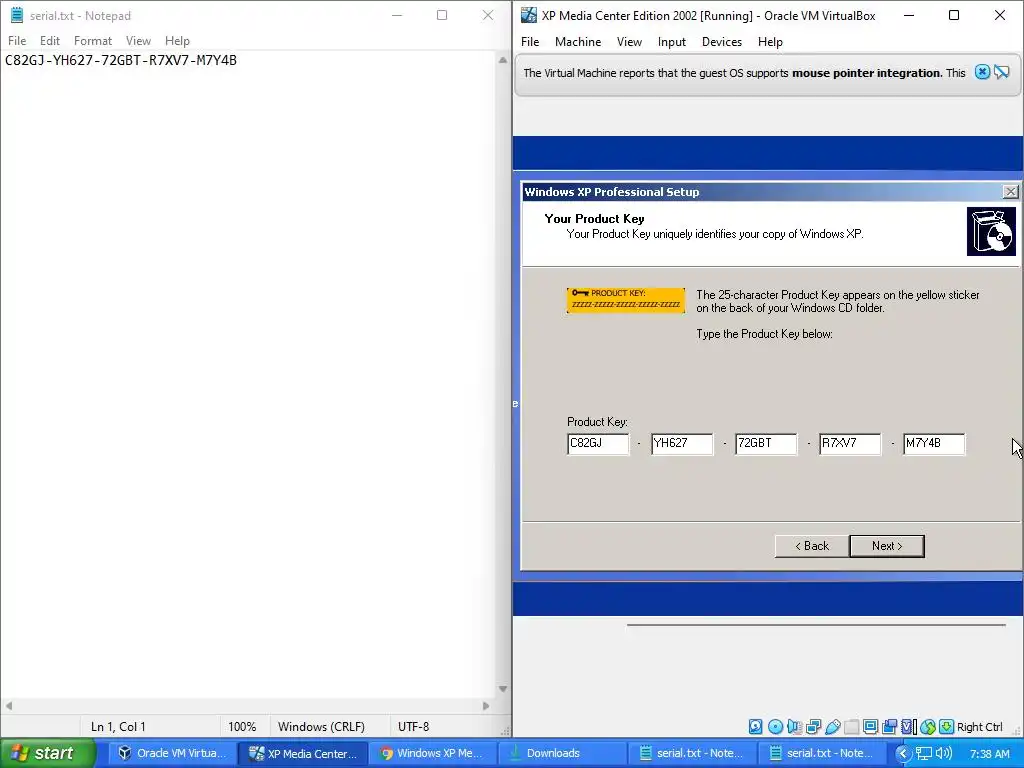Click the Notepad horizontal scrollbar left arrow
This screenshot has height=768, width=1024.
coord(8,706)
